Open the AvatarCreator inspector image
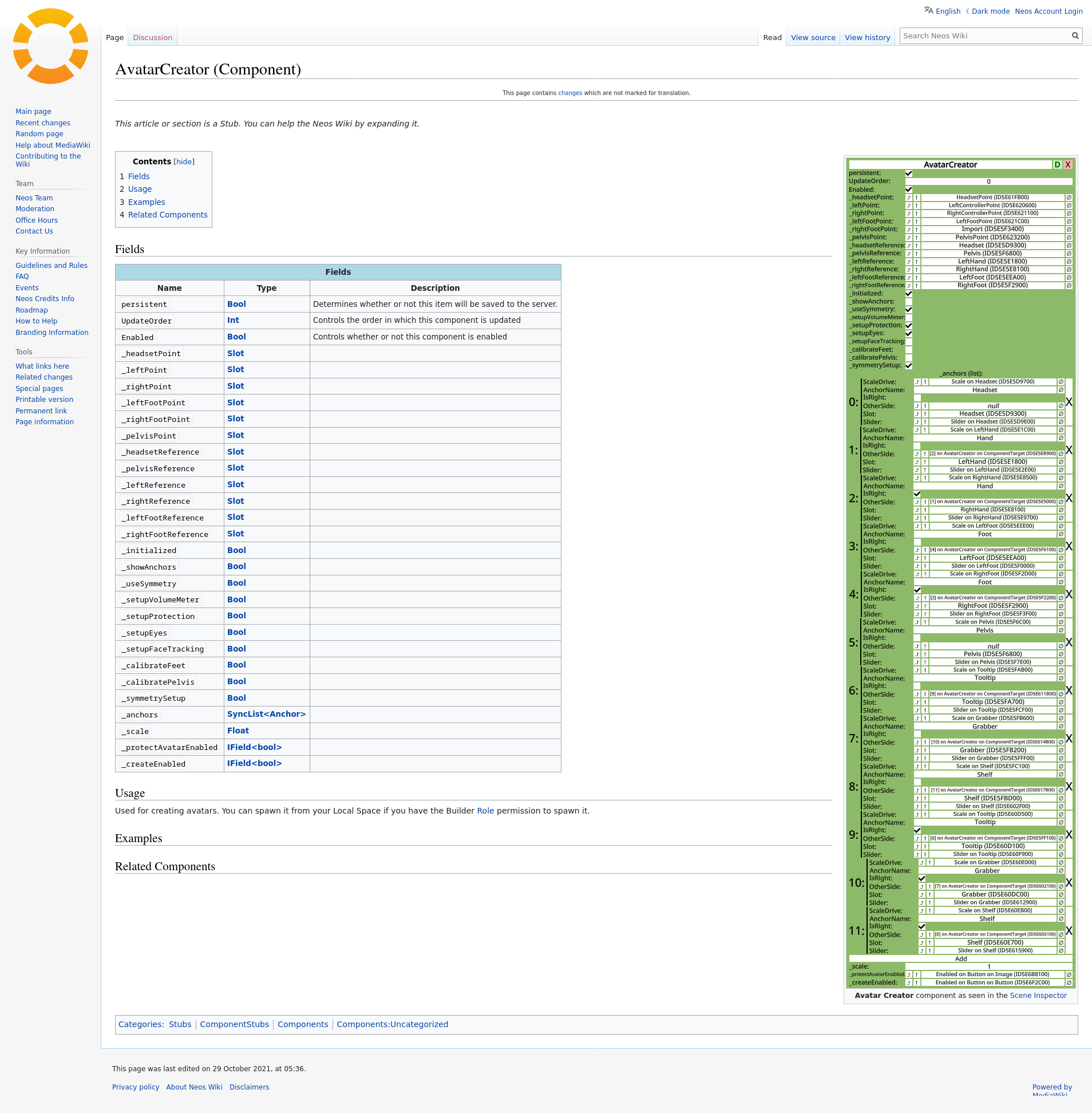This screenshot has width=1092, height=1113. coord(960,573)
